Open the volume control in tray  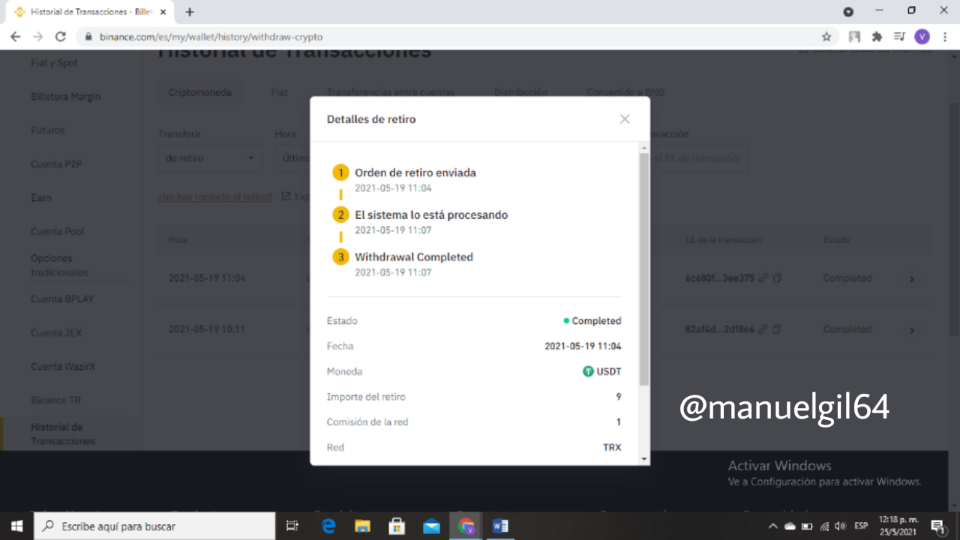(x=841, y=526)
